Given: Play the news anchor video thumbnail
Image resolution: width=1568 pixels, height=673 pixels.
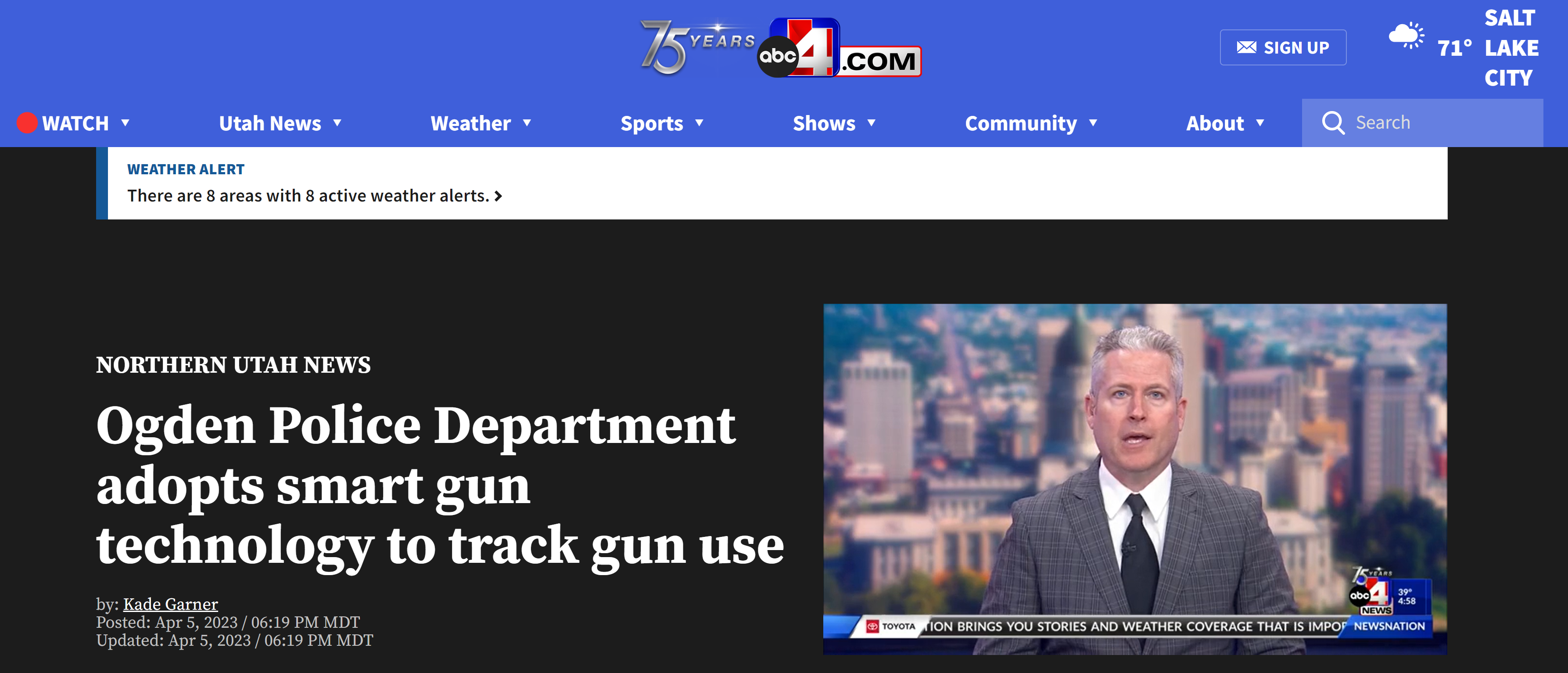Looking at the screenshot, I should point(1134,479).
